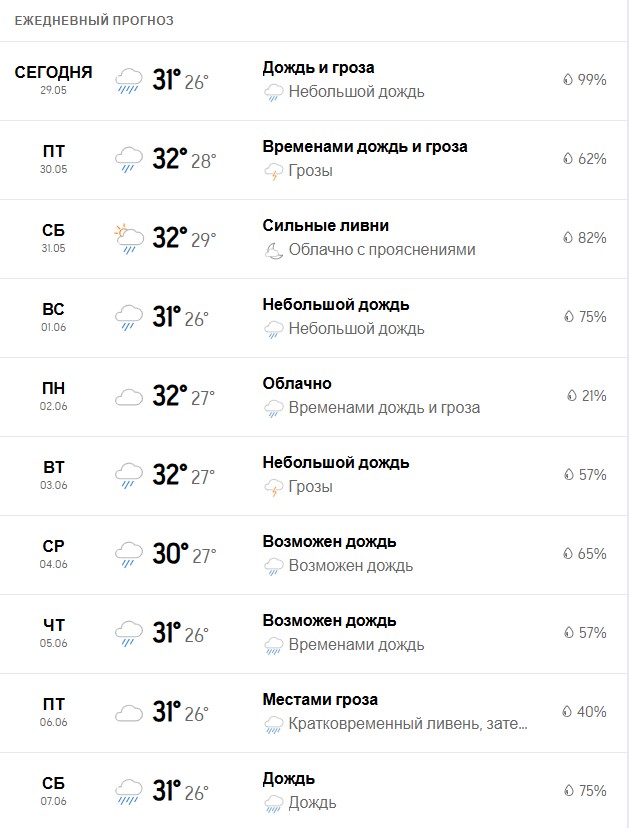
Task: Click the cloud icon for Friday 06.06
Action: (x=129, y=713)
